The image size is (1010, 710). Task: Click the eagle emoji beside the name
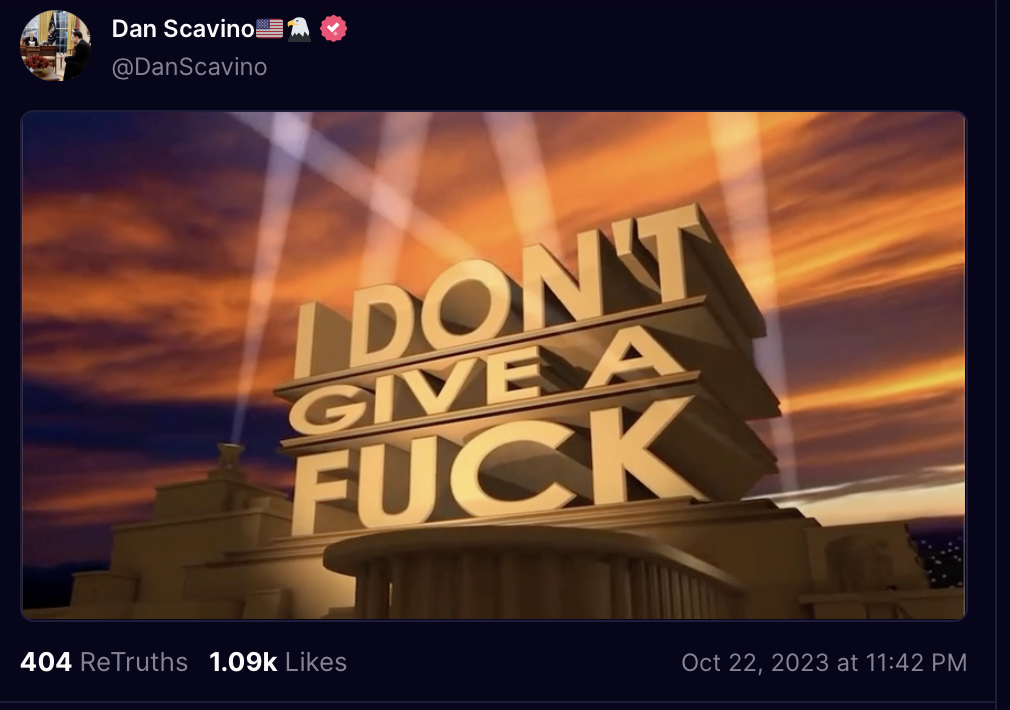pos(300,30)
